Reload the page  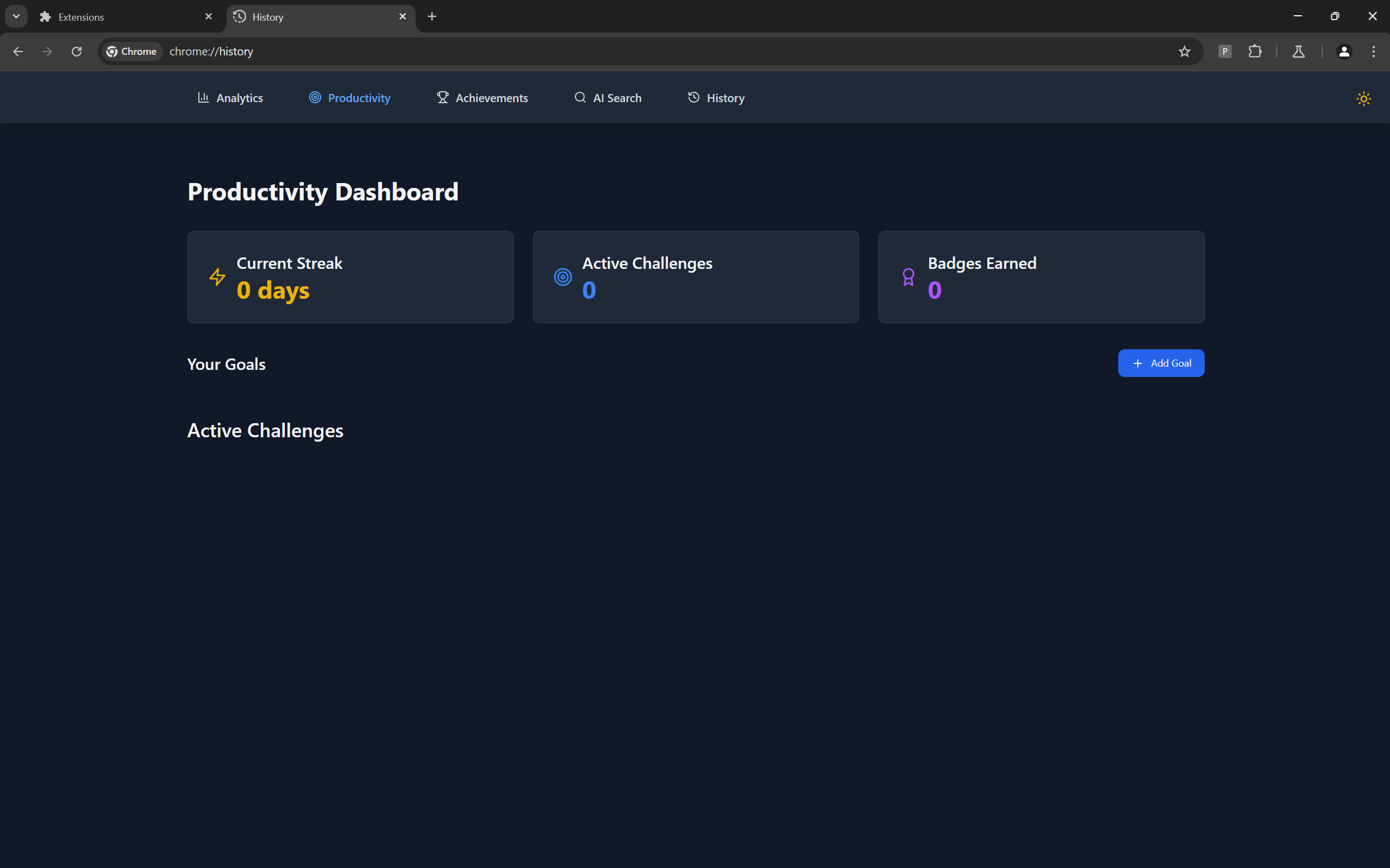[77, 52]
